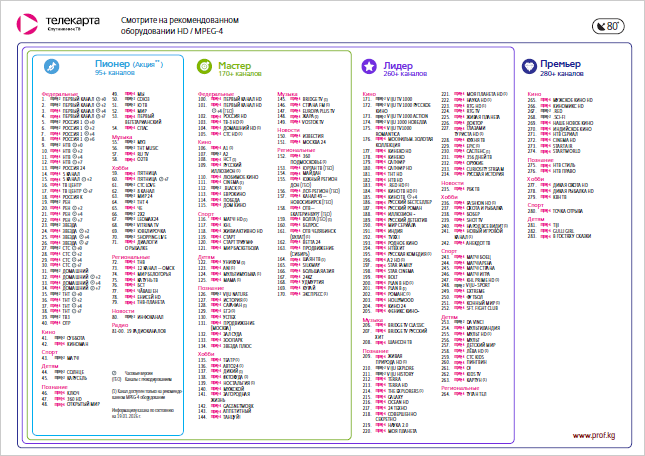Click the телекарта brand name text
The width and height of the screenshot is (645, 456).
click(x=72, y=21)
